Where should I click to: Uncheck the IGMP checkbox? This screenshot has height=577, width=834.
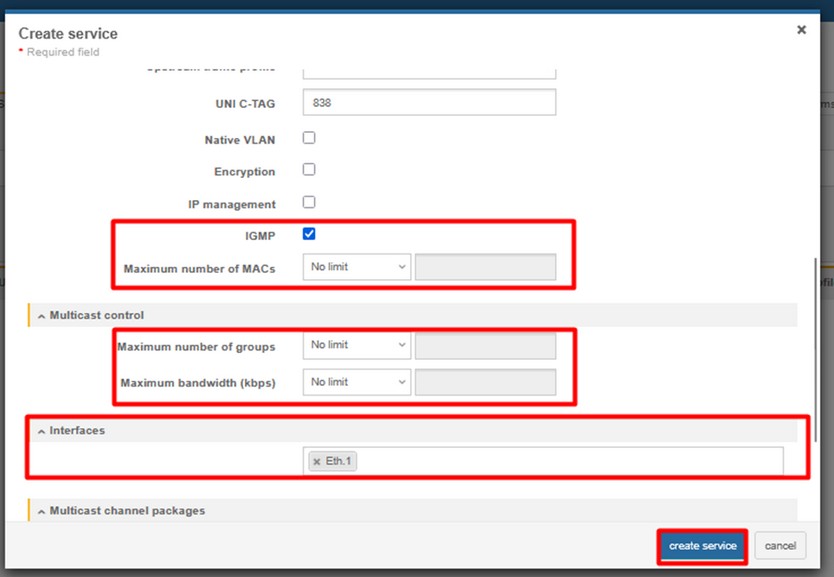point(309,234)
